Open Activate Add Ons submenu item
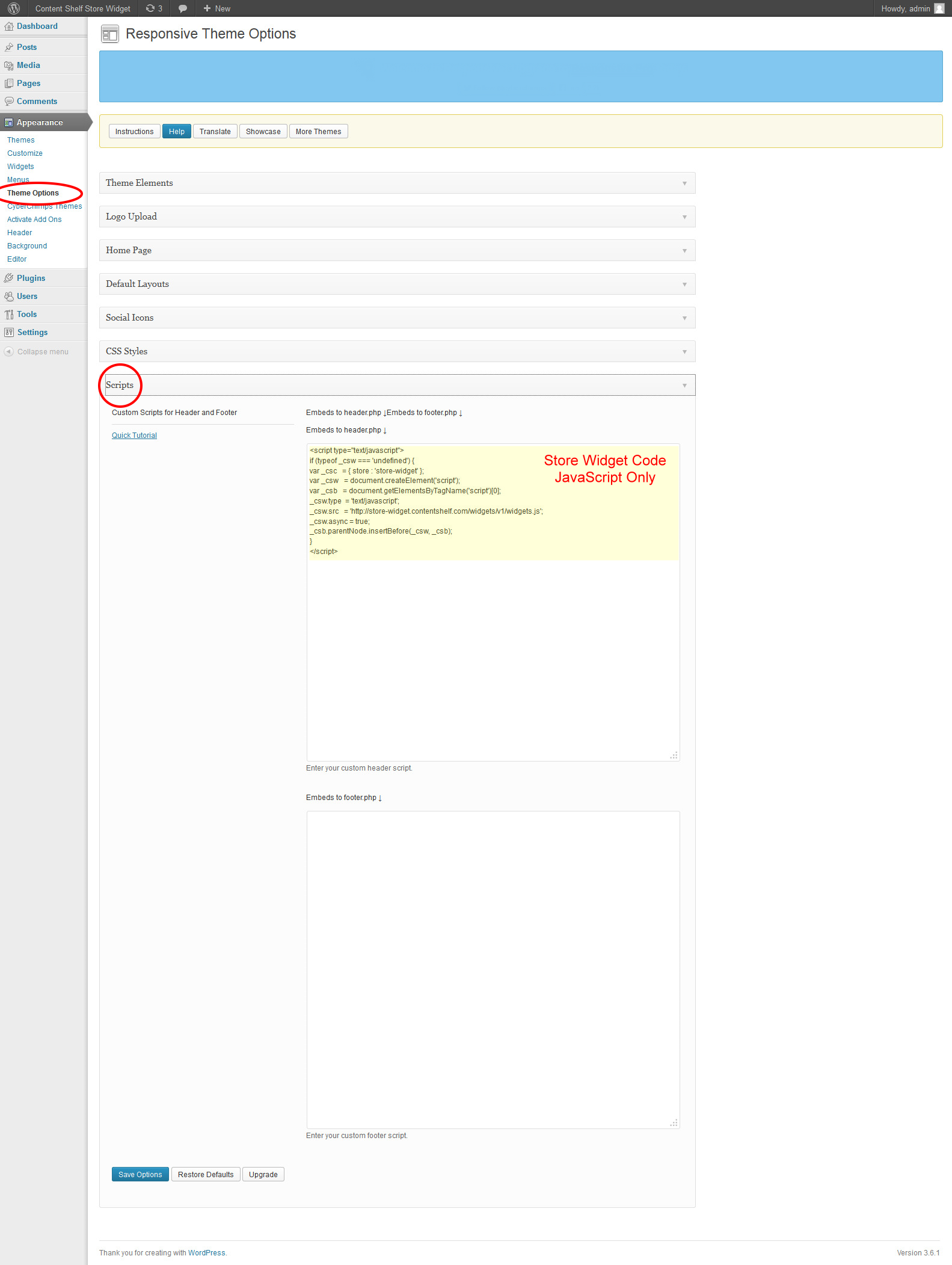Screen dimensions: 952x1265 coord(34,220)
